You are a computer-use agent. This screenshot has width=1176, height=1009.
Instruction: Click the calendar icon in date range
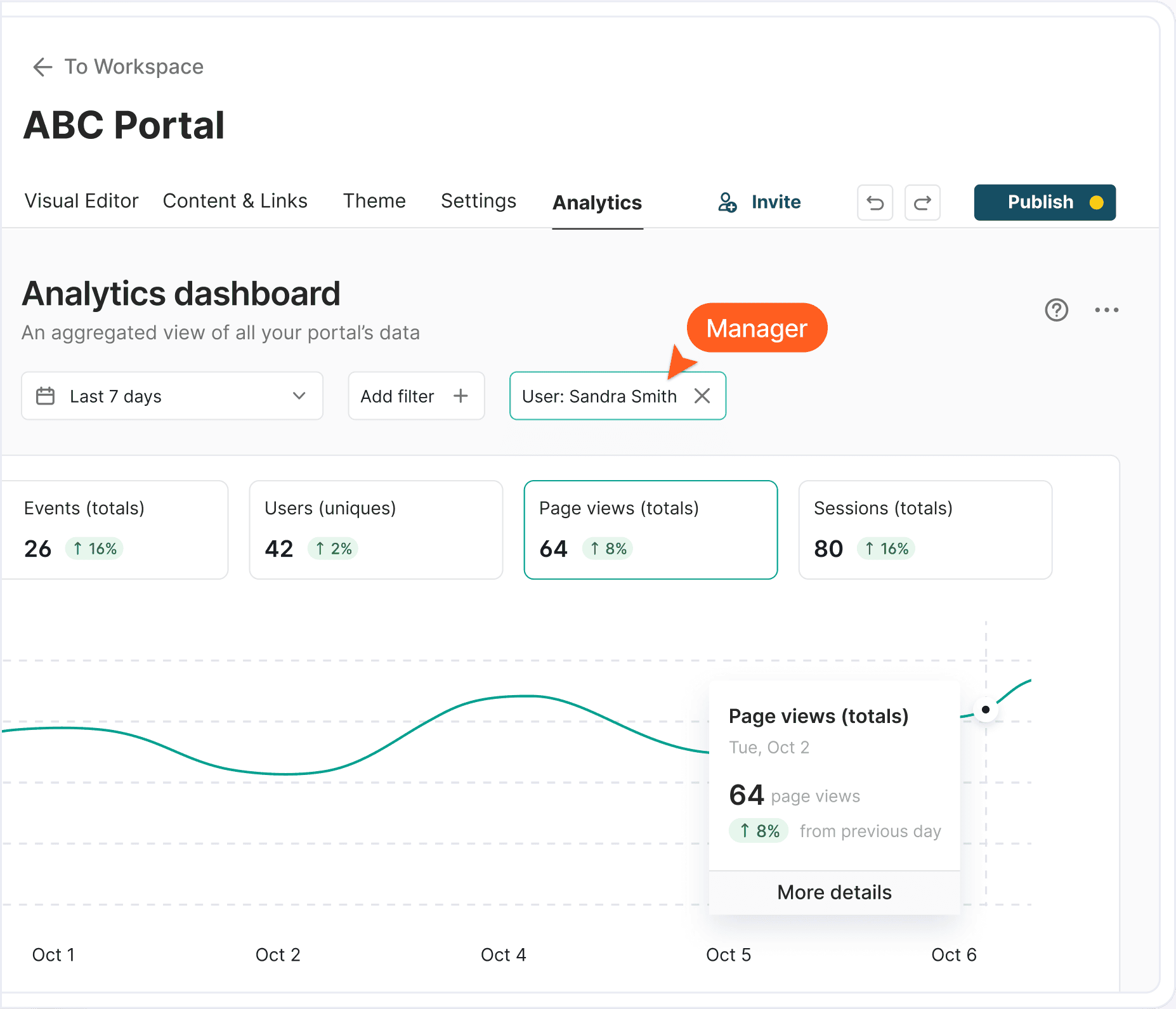coord(45,396)
